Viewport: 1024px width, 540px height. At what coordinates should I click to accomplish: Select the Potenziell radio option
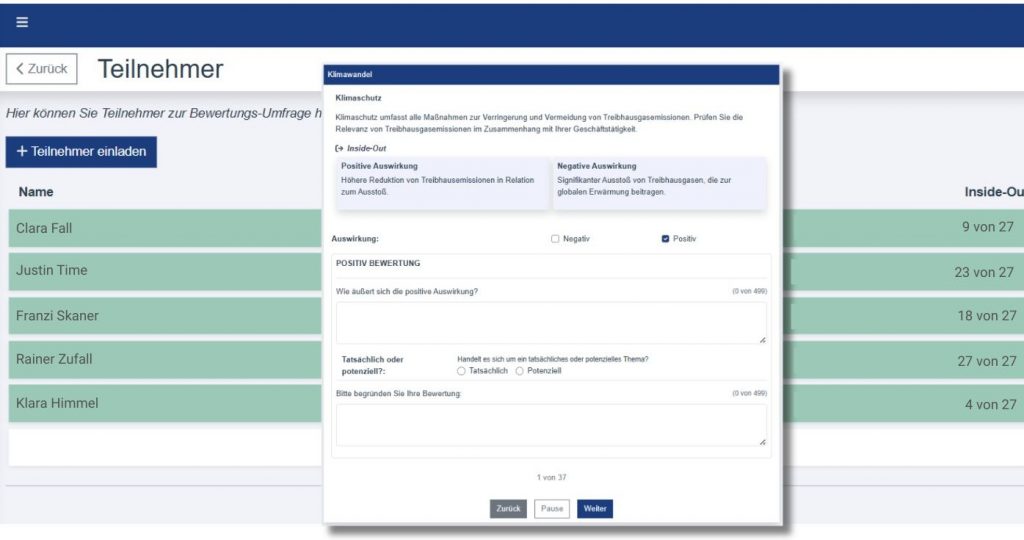pyautogui.click(x=520, y=371)
